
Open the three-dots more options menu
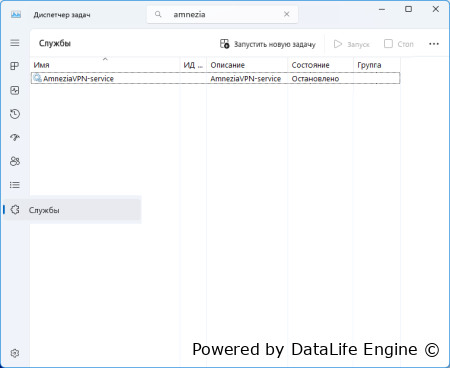tap(434, 44)
